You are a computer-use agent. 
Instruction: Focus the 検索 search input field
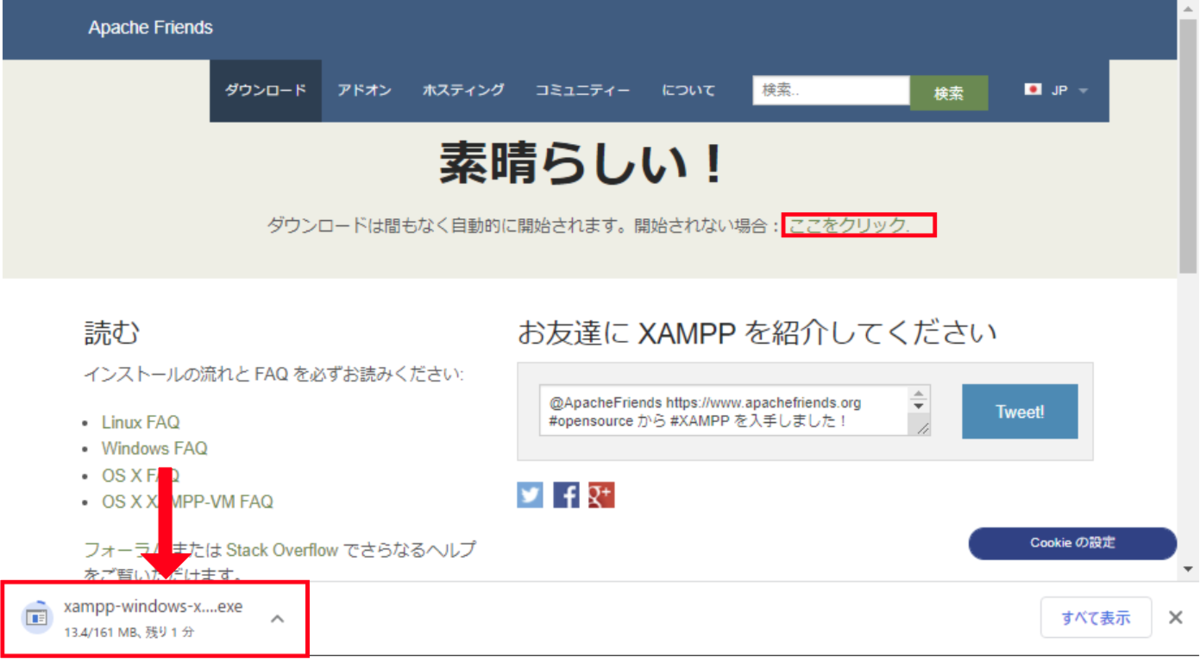point(831,90)
